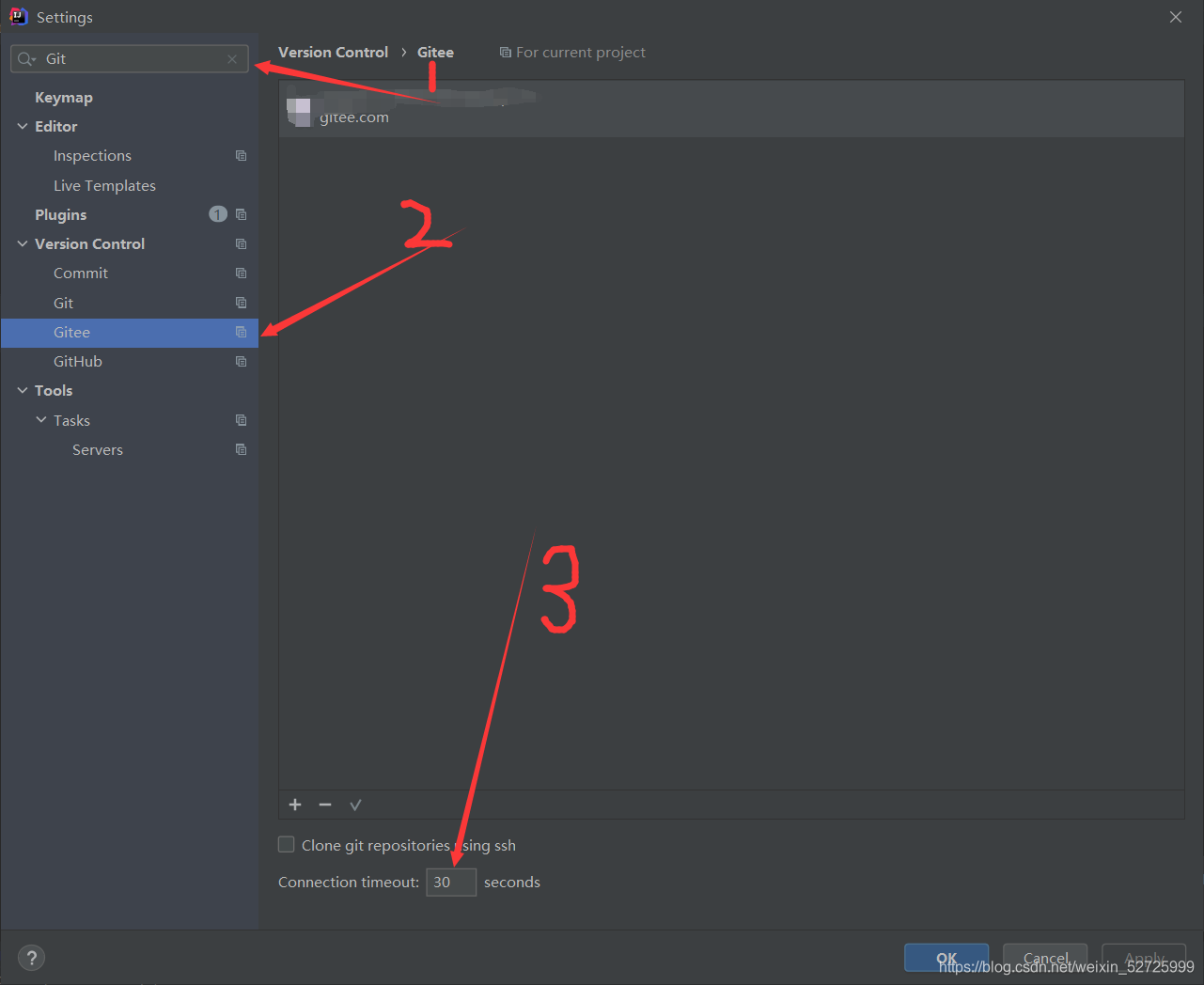The width and height of the screenshot is (1204, 985).
Task: Enable Clone git repositories using ssh
Action: 287,844
